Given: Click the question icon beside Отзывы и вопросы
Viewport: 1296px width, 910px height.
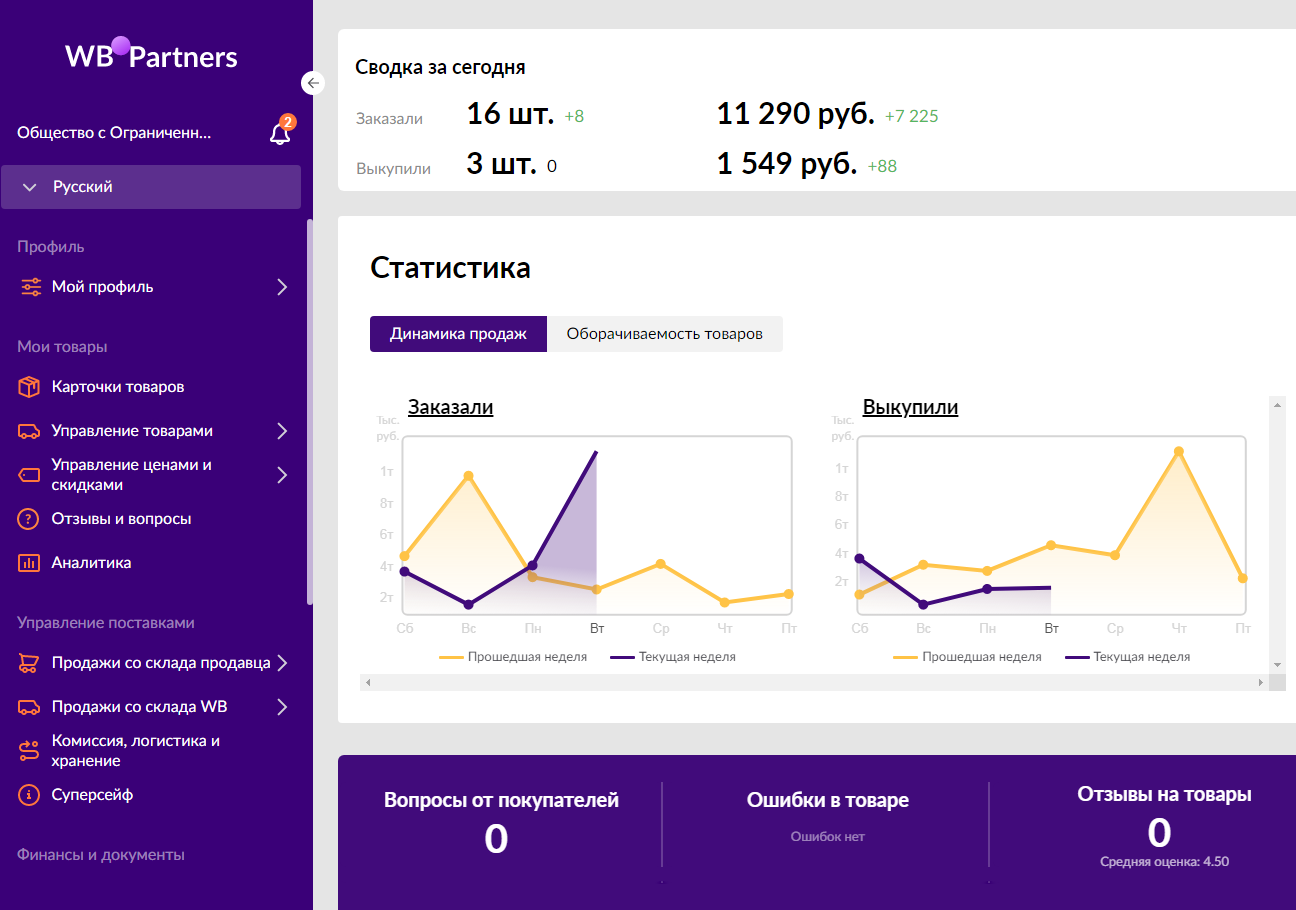Looking at the screenshot, I should tap(30, 519).
